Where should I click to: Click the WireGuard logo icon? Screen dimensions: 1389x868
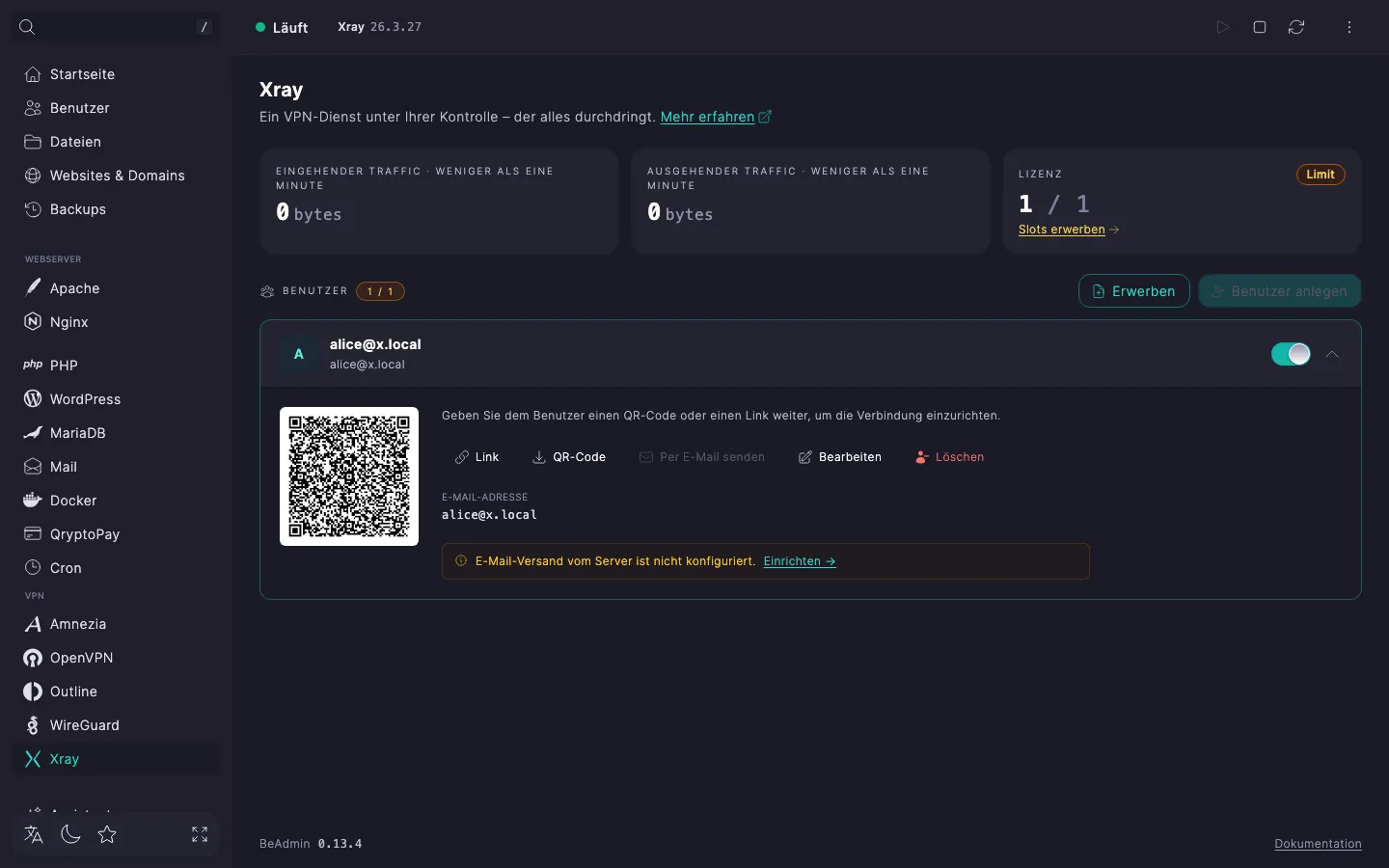pos(33,725)
